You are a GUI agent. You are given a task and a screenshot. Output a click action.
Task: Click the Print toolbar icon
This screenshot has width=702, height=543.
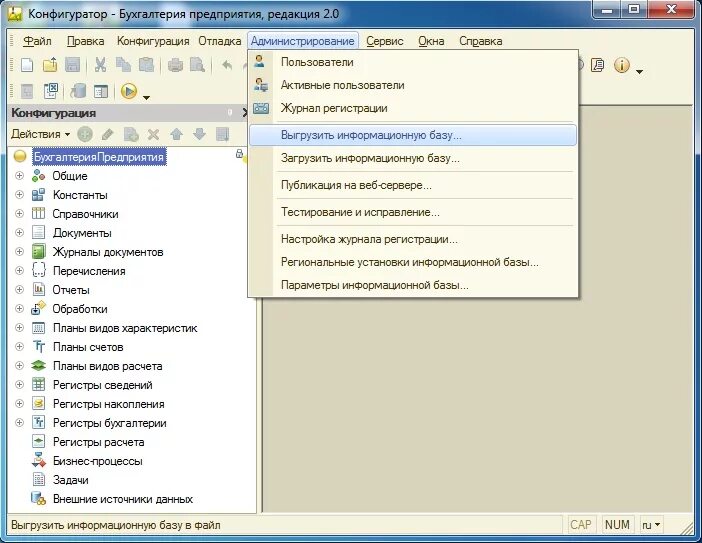click(175, 65)
